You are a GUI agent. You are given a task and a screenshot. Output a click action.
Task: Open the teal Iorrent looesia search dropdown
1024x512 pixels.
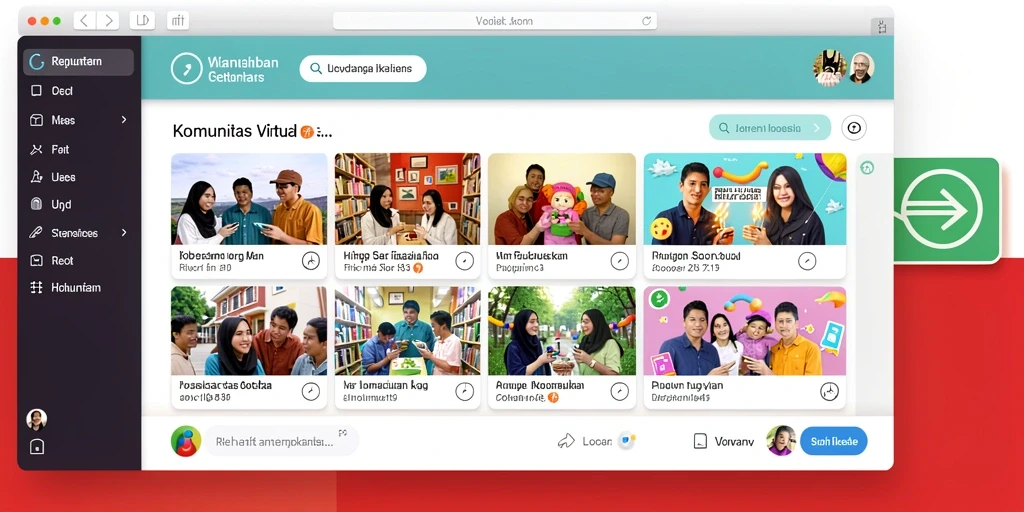pos(770,128)
